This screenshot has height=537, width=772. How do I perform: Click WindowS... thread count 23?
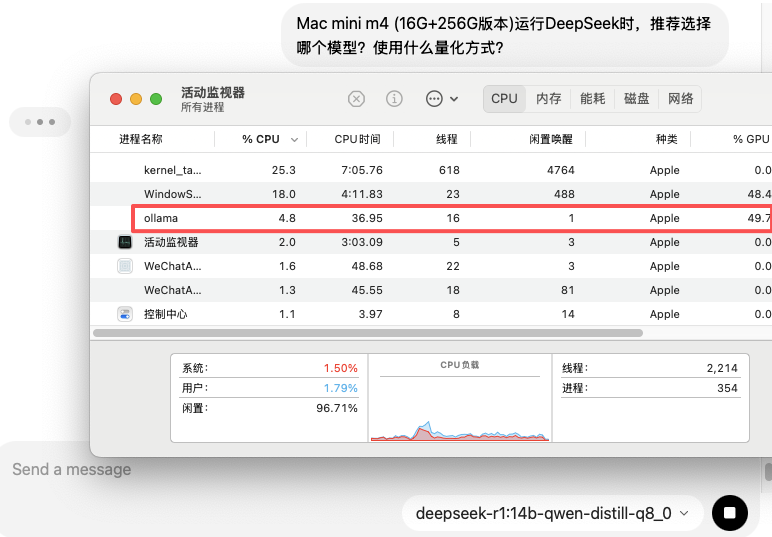[453, 194]
